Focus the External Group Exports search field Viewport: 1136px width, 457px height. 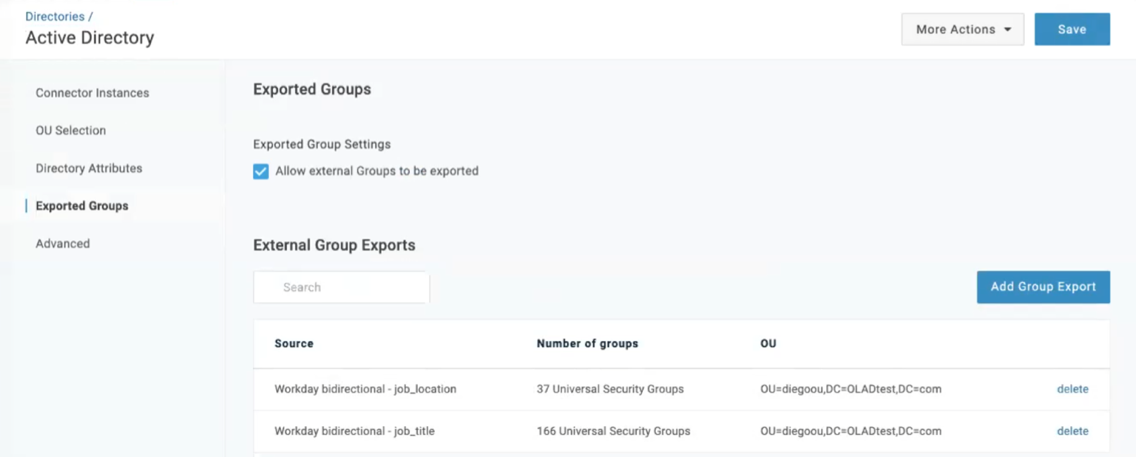pos(341,287)
